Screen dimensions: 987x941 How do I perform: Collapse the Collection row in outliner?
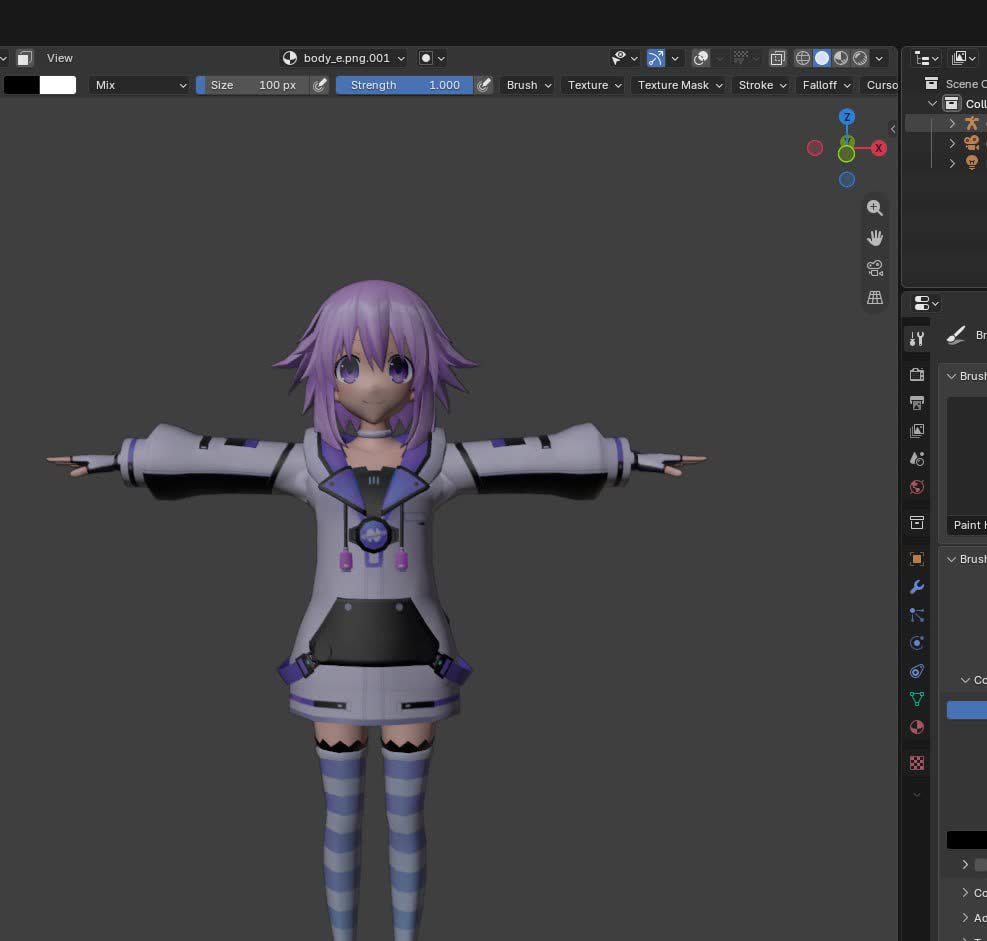click(x=932, y=103)
